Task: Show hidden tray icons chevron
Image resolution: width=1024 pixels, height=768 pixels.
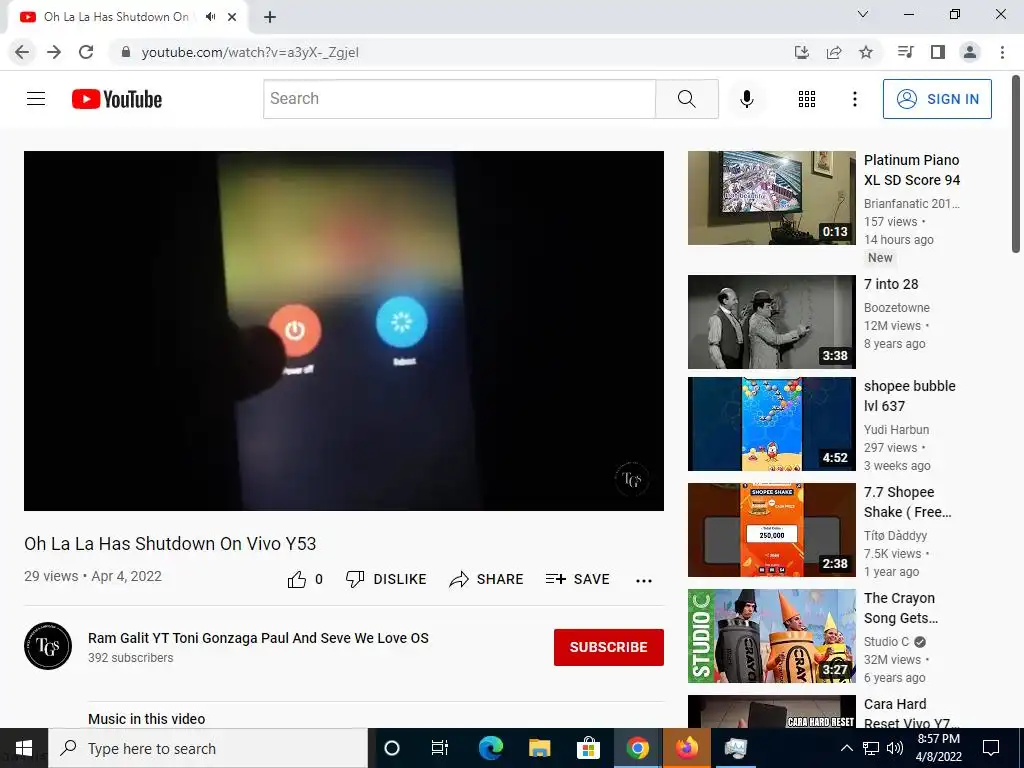Action: pyautogui.click(x=846, y=748)
